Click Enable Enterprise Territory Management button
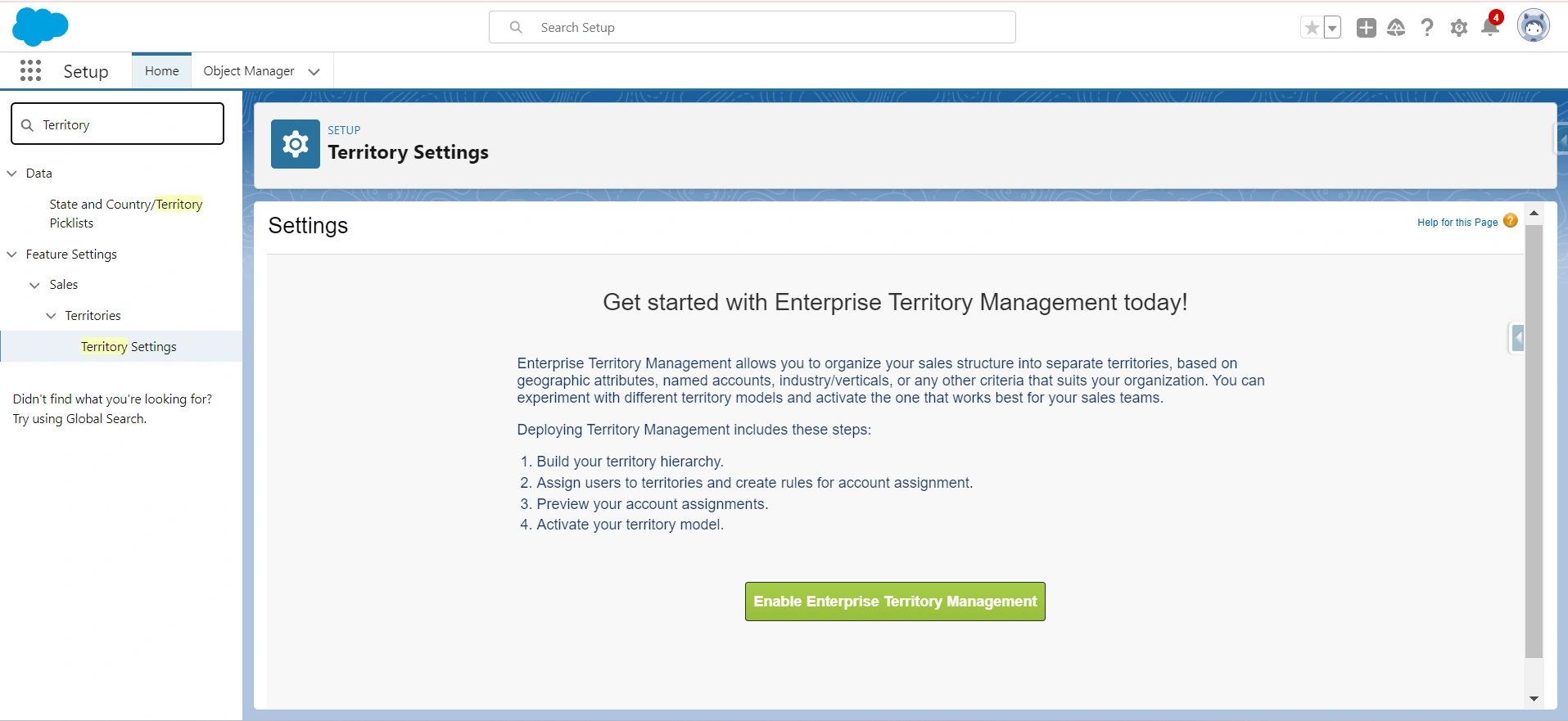The height and width of the screenshot is (721, 1568). 895,602
